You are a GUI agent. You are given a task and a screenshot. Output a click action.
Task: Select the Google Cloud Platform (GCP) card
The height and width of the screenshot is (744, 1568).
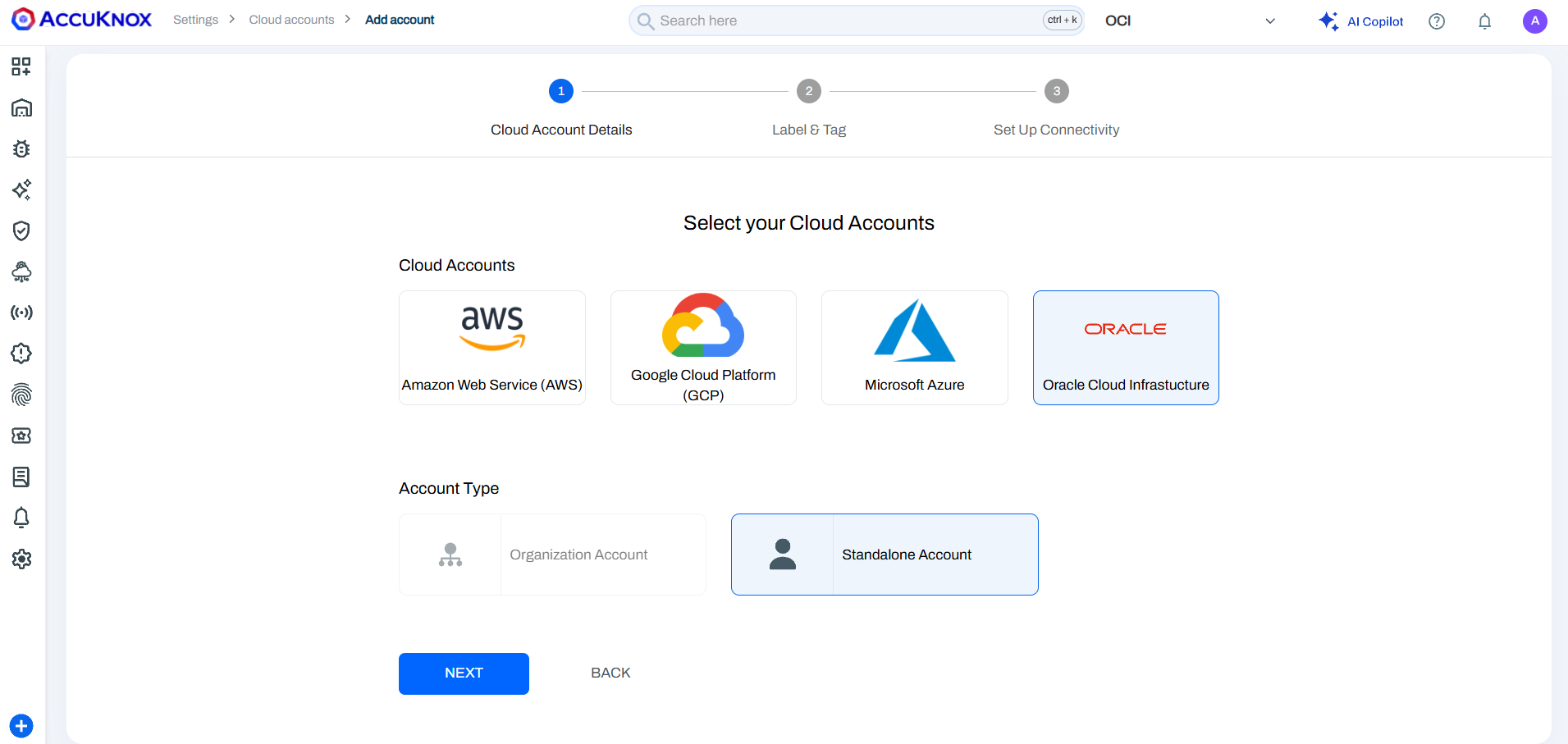tap(703, 347)
